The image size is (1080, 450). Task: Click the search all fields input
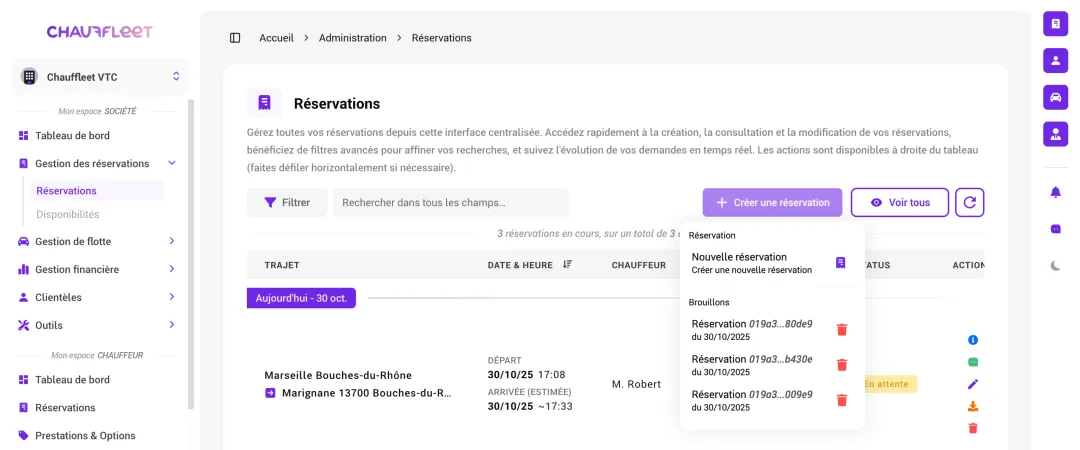click(x=451, y=203)
